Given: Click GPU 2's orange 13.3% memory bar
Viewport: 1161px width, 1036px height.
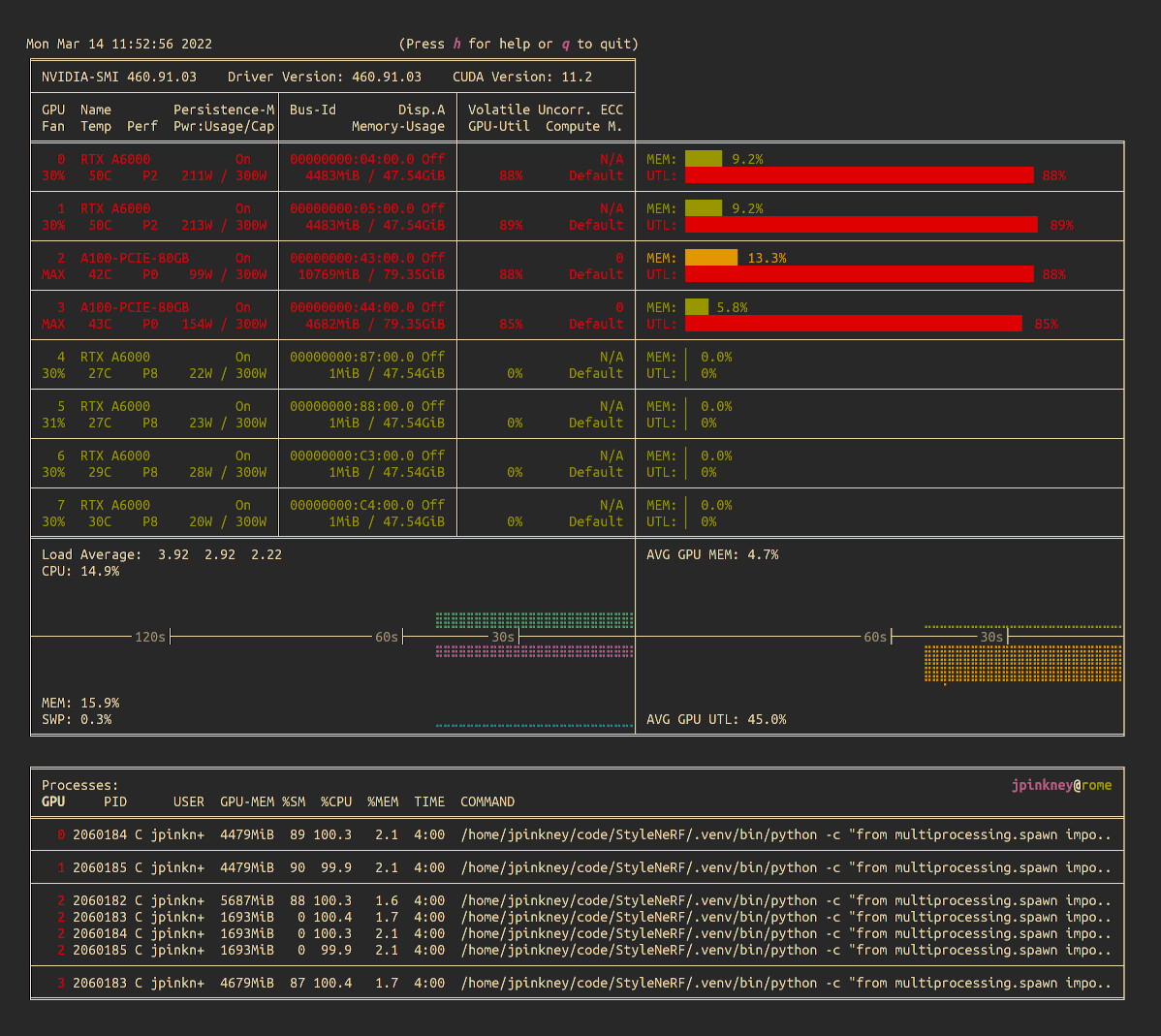Looking at the screenshot, I should coord(710,258).
